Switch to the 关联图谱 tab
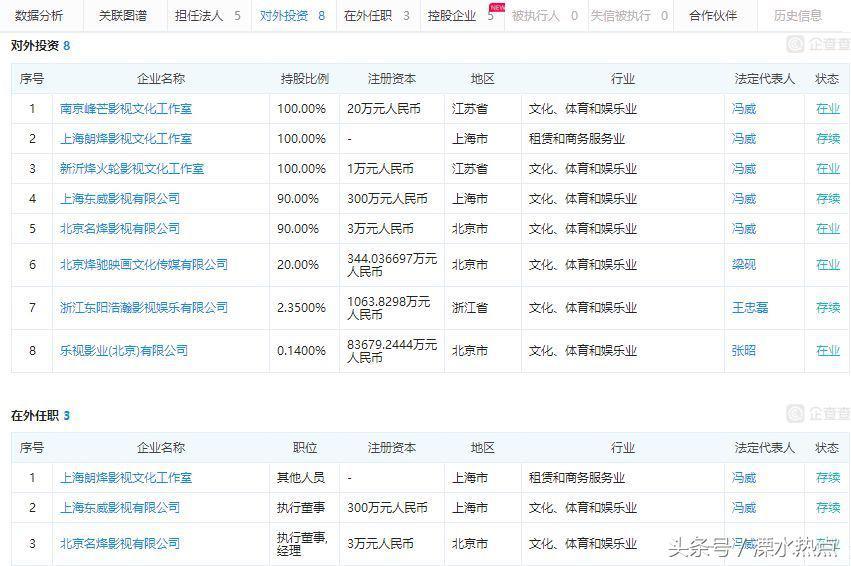Image resolution: width=851 pixels, height=566 pixels. [x=123, y=16]
